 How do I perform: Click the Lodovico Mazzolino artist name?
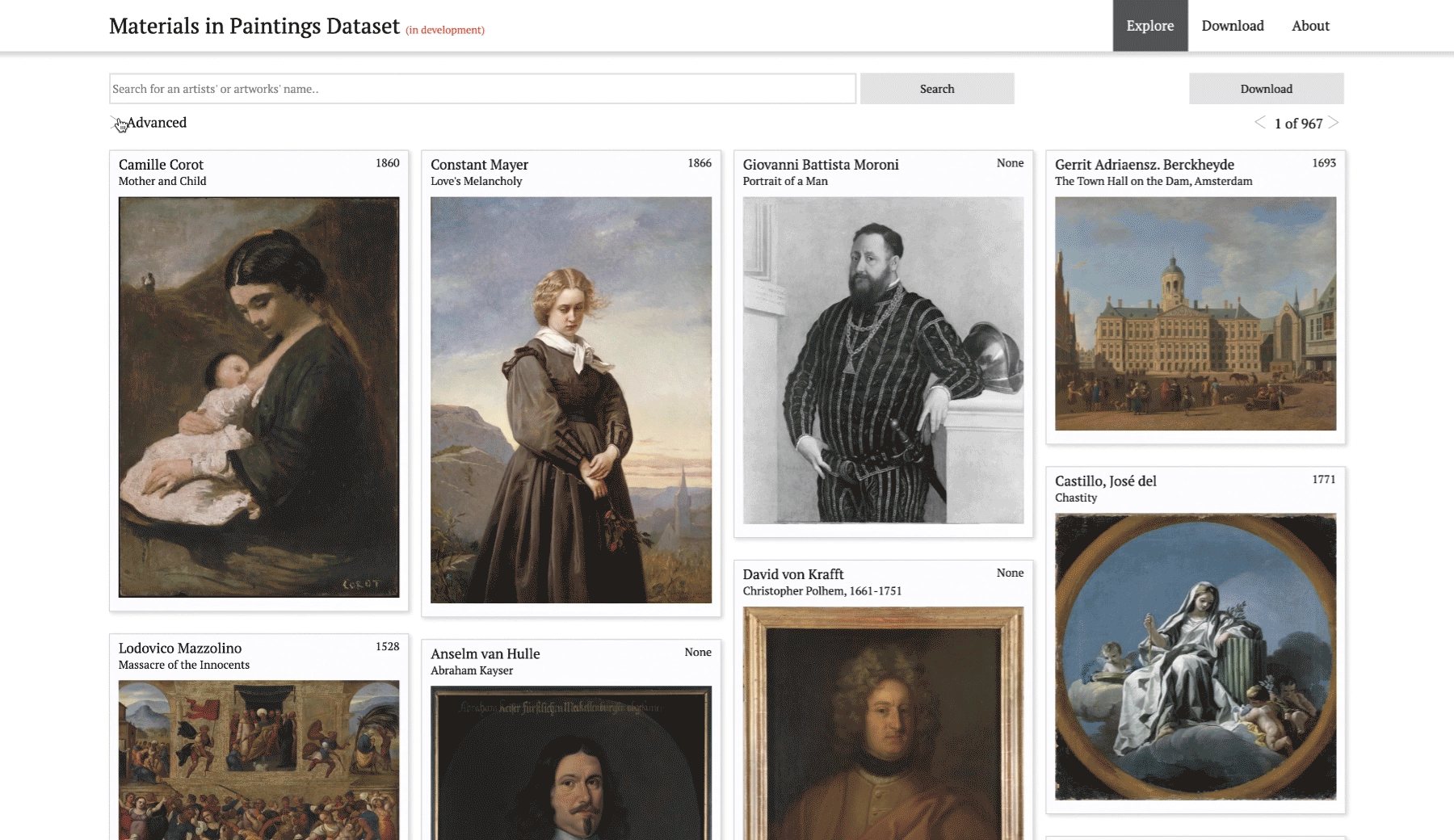(x=180, y=649)
